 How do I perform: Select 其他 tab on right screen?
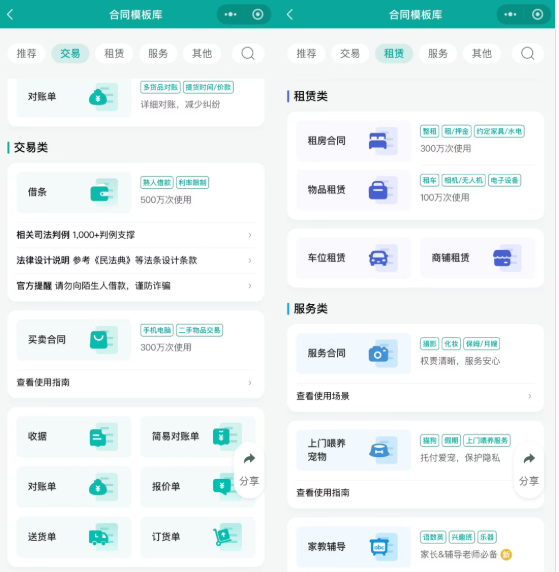click(x=482, y=54)
